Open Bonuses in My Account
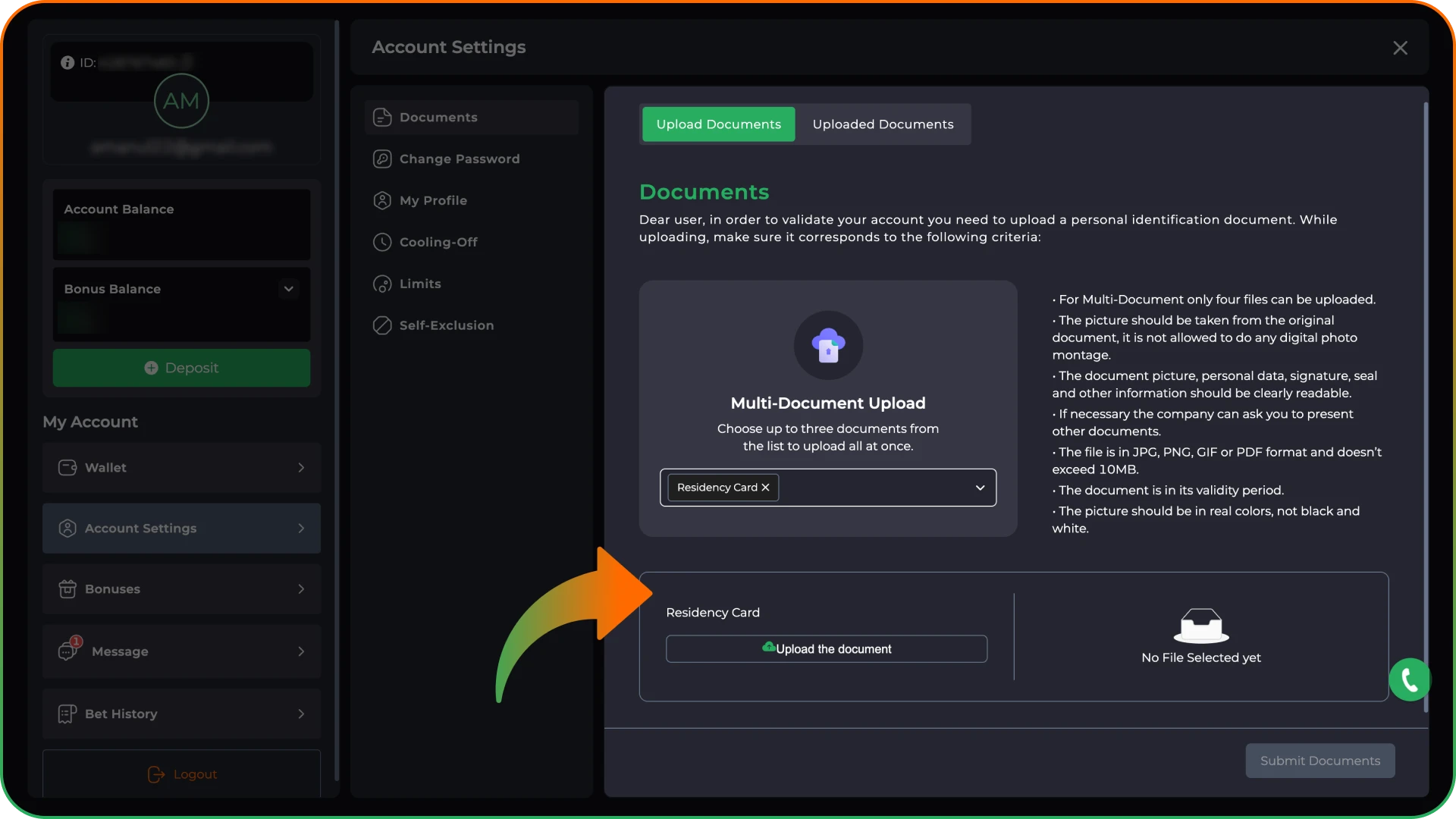Screen dimensions: 1456x819 (x=181, y=589)
